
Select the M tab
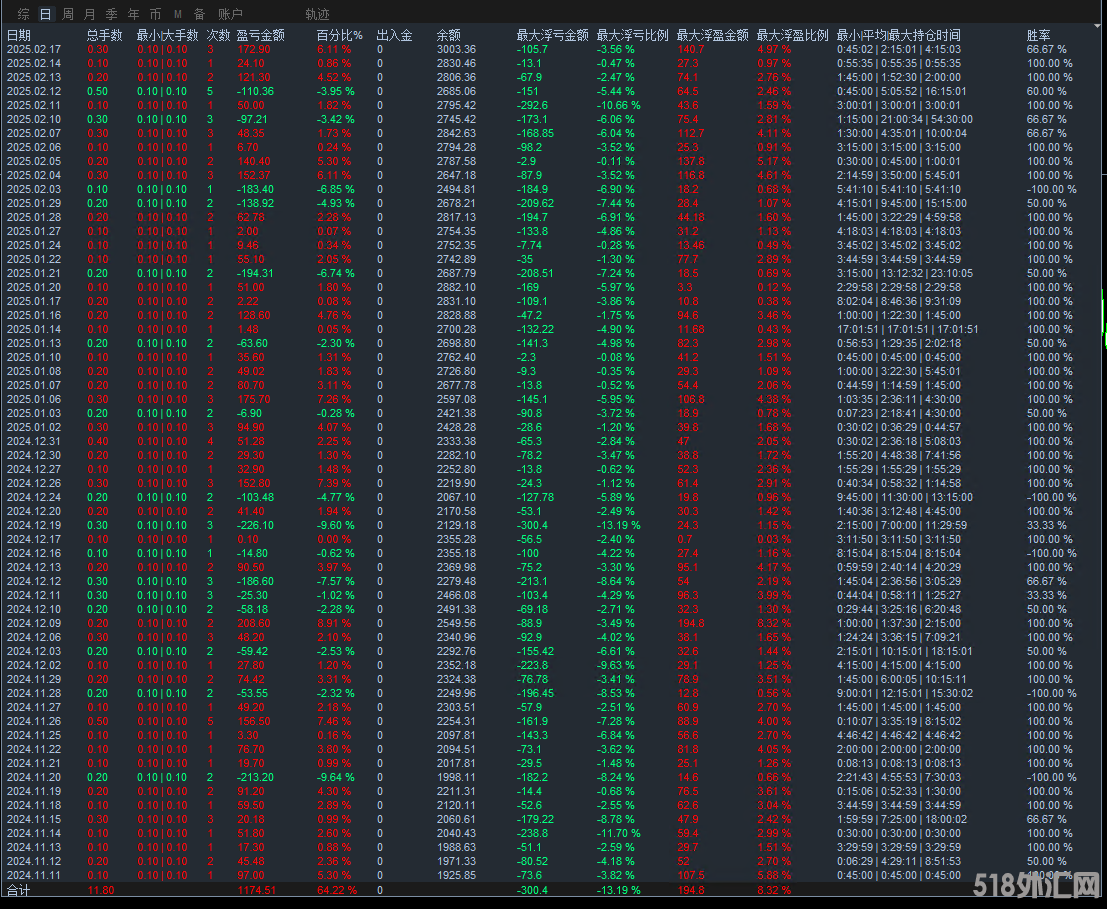point(177,14)
